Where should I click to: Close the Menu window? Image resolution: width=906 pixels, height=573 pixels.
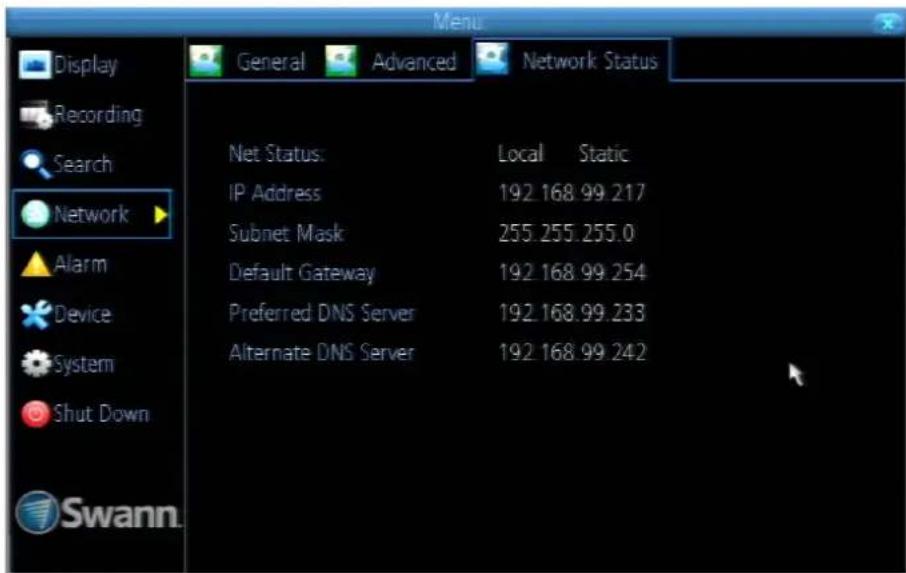[886, 24]
